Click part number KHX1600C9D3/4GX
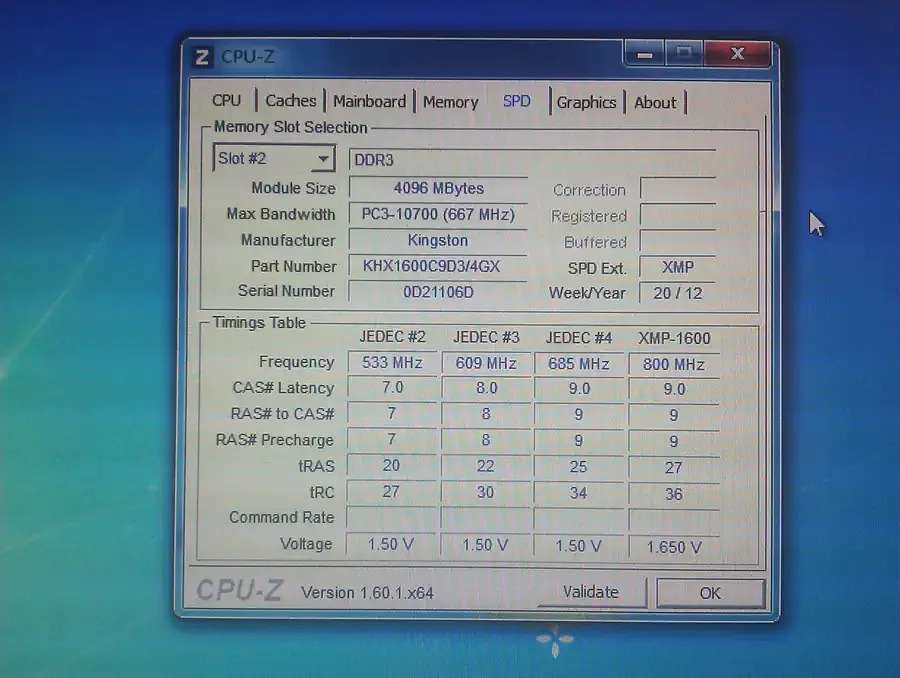The width and height of the screenshot is (900, 678). [438, 266]
